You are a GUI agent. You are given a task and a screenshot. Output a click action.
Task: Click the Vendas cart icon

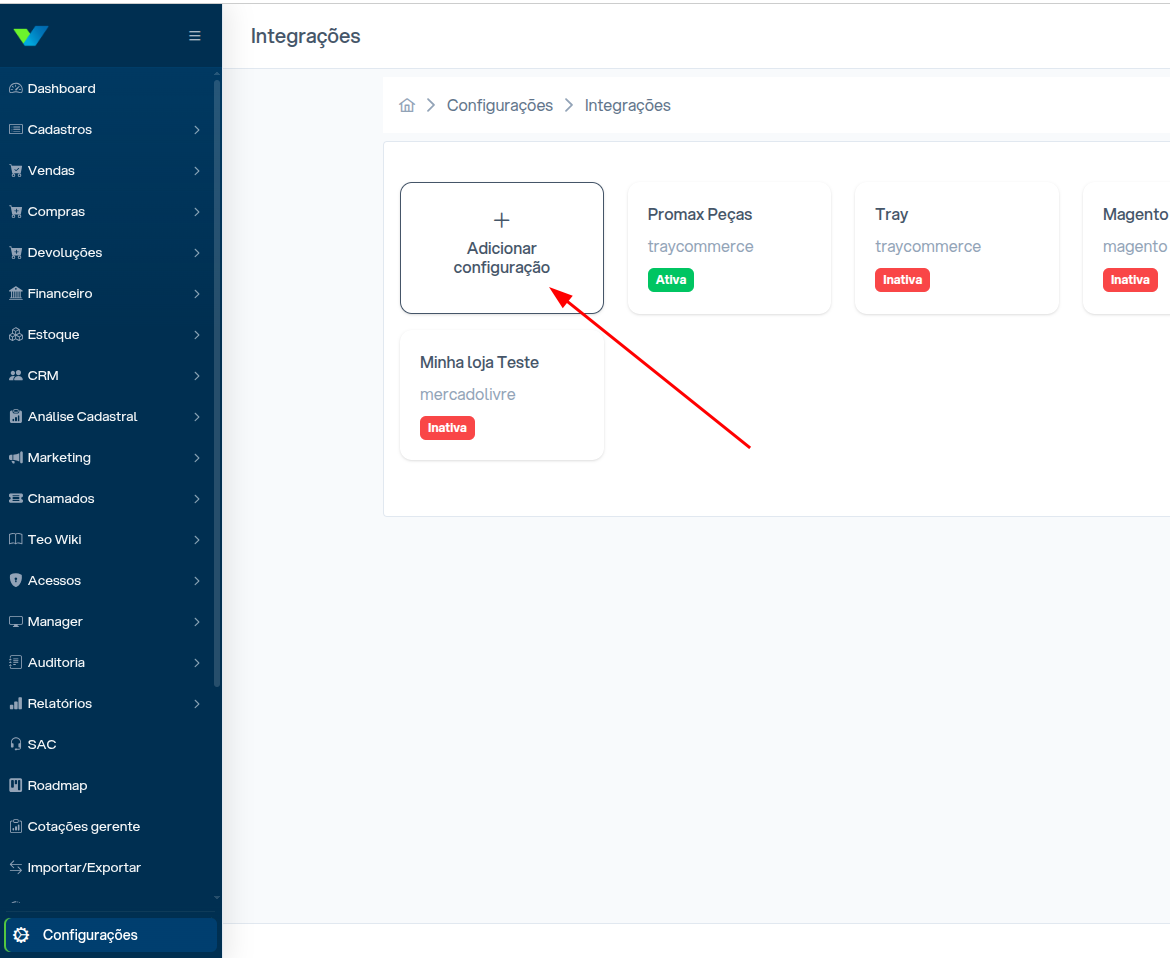click(16, 170)
